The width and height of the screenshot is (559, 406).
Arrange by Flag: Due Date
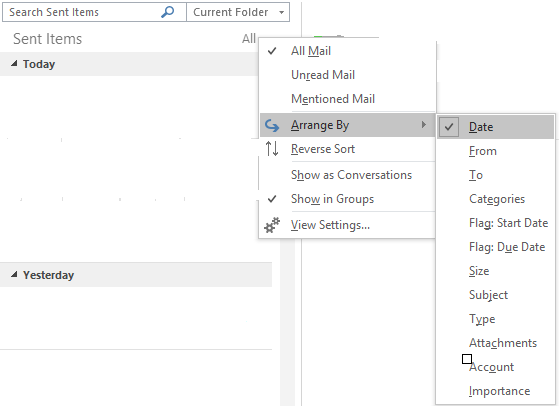[x=496, y=247]
